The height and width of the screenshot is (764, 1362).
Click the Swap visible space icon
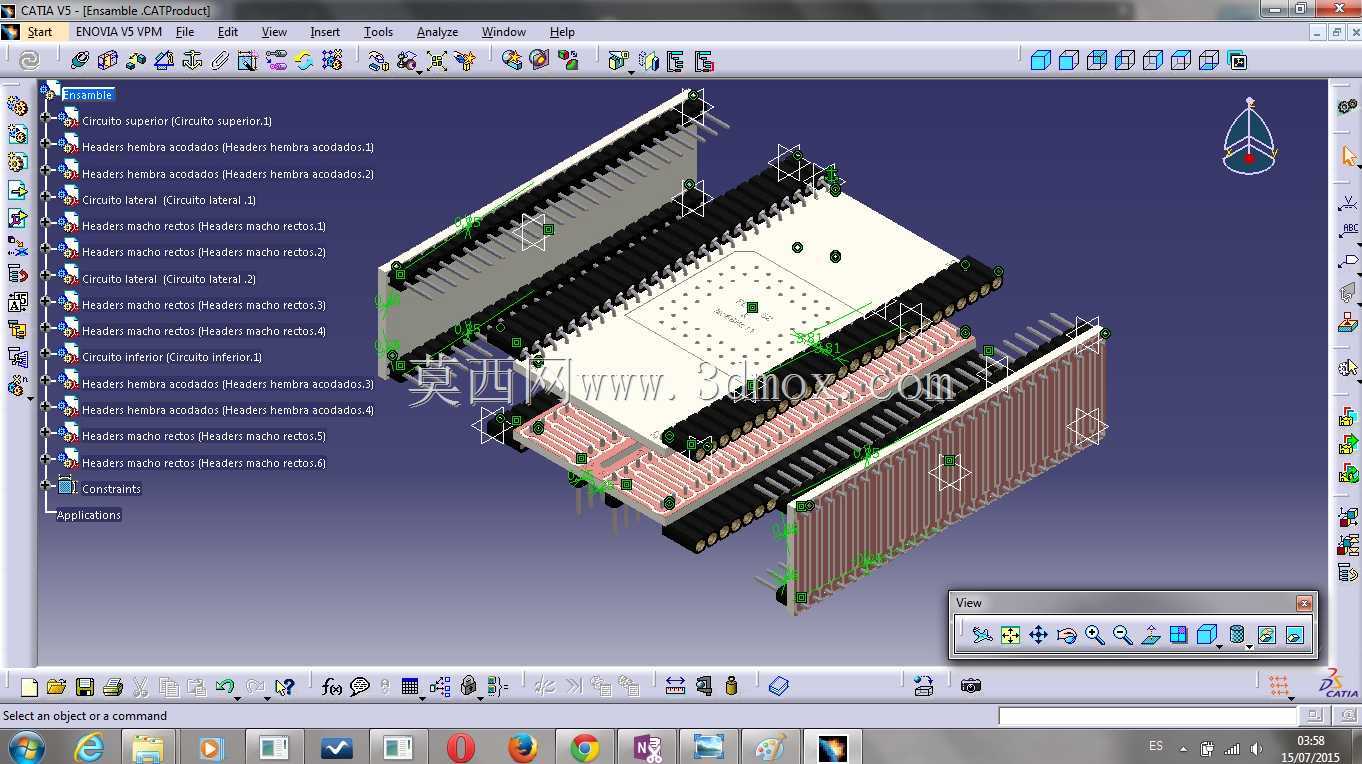coord(1294,635)
